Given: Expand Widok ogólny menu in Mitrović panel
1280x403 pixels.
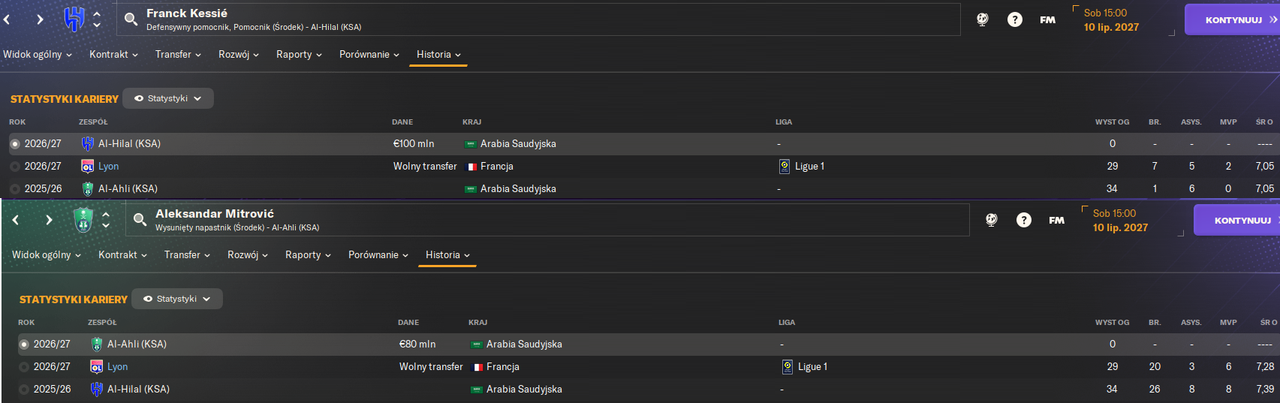Looking at the screenshot, I should click(46, 255).
